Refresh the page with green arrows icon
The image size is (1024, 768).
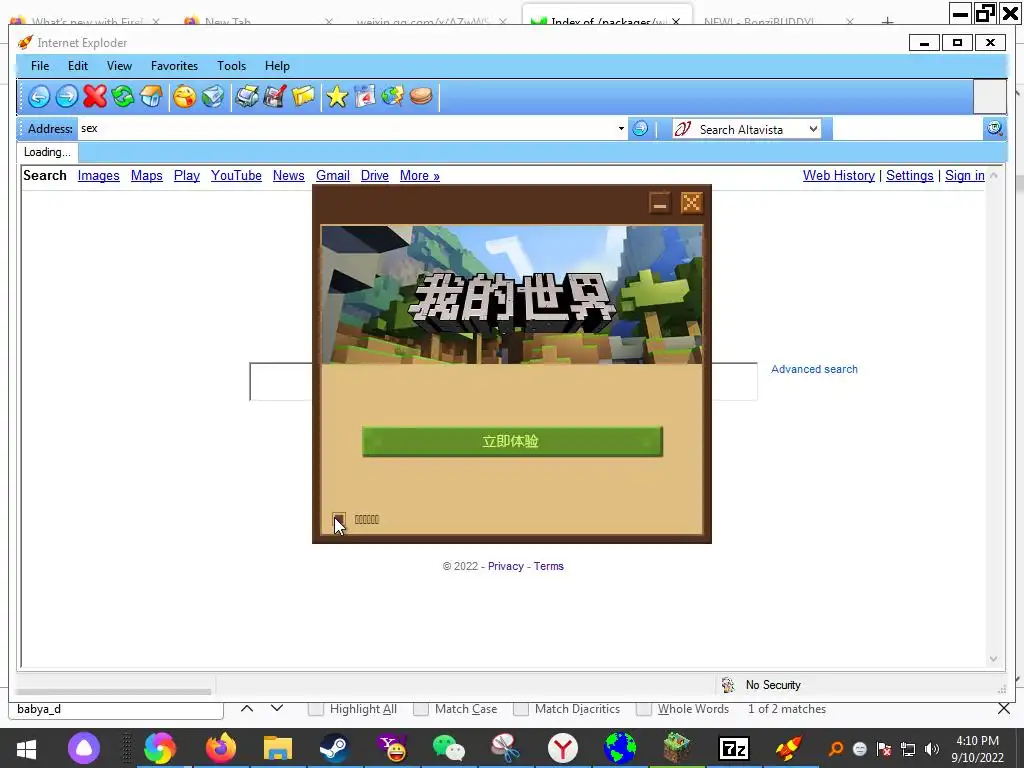click(x=123, y=97)
